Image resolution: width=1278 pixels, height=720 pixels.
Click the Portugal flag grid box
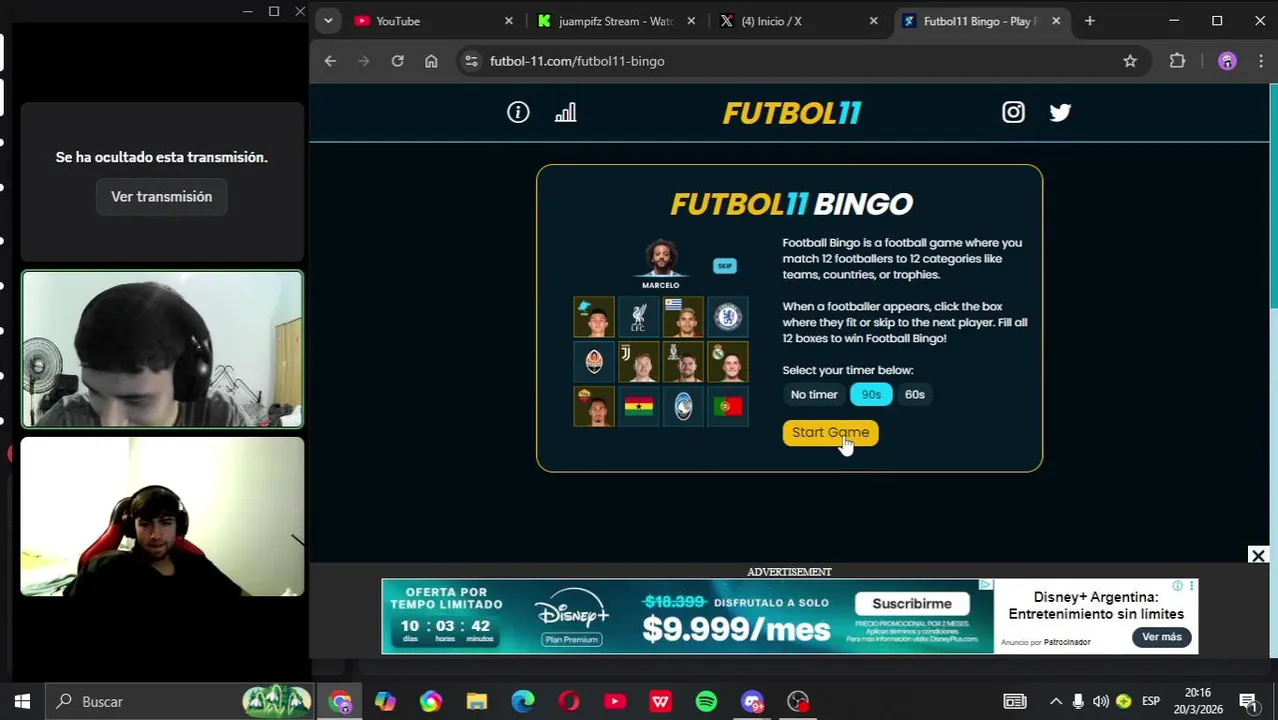tap(728, 407)
